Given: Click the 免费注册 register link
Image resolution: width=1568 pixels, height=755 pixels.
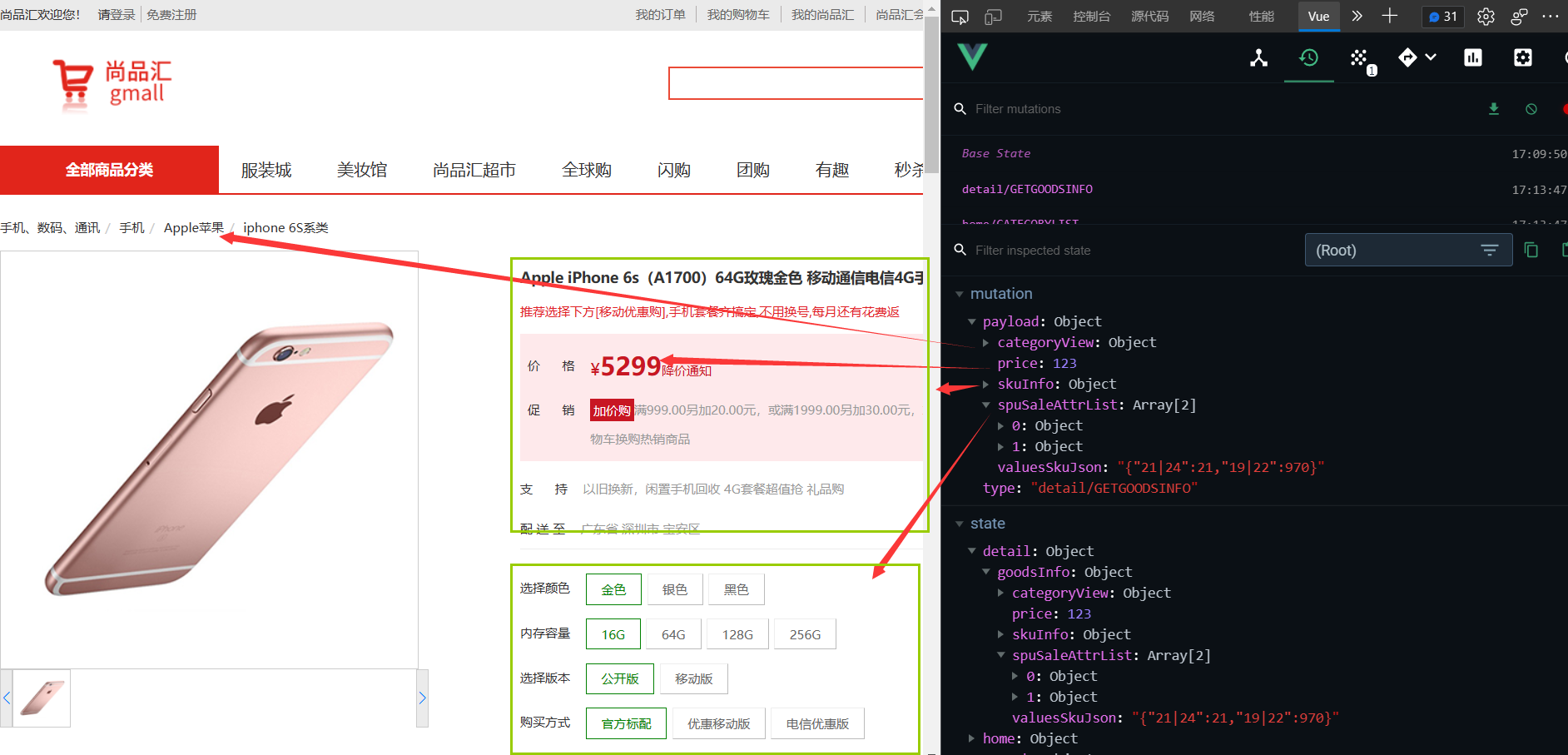Looking at the screenshot, I should tap(171, 15).
